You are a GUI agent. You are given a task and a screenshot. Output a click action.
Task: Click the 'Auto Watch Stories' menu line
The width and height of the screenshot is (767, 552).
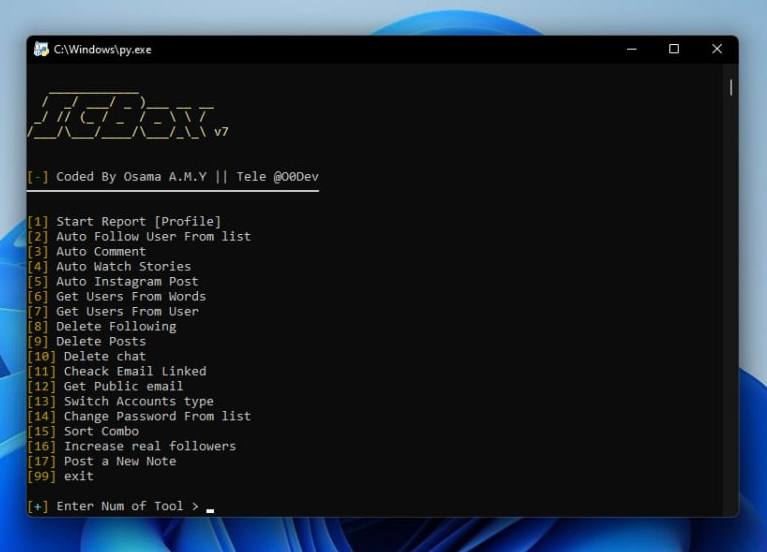[109, 267]
